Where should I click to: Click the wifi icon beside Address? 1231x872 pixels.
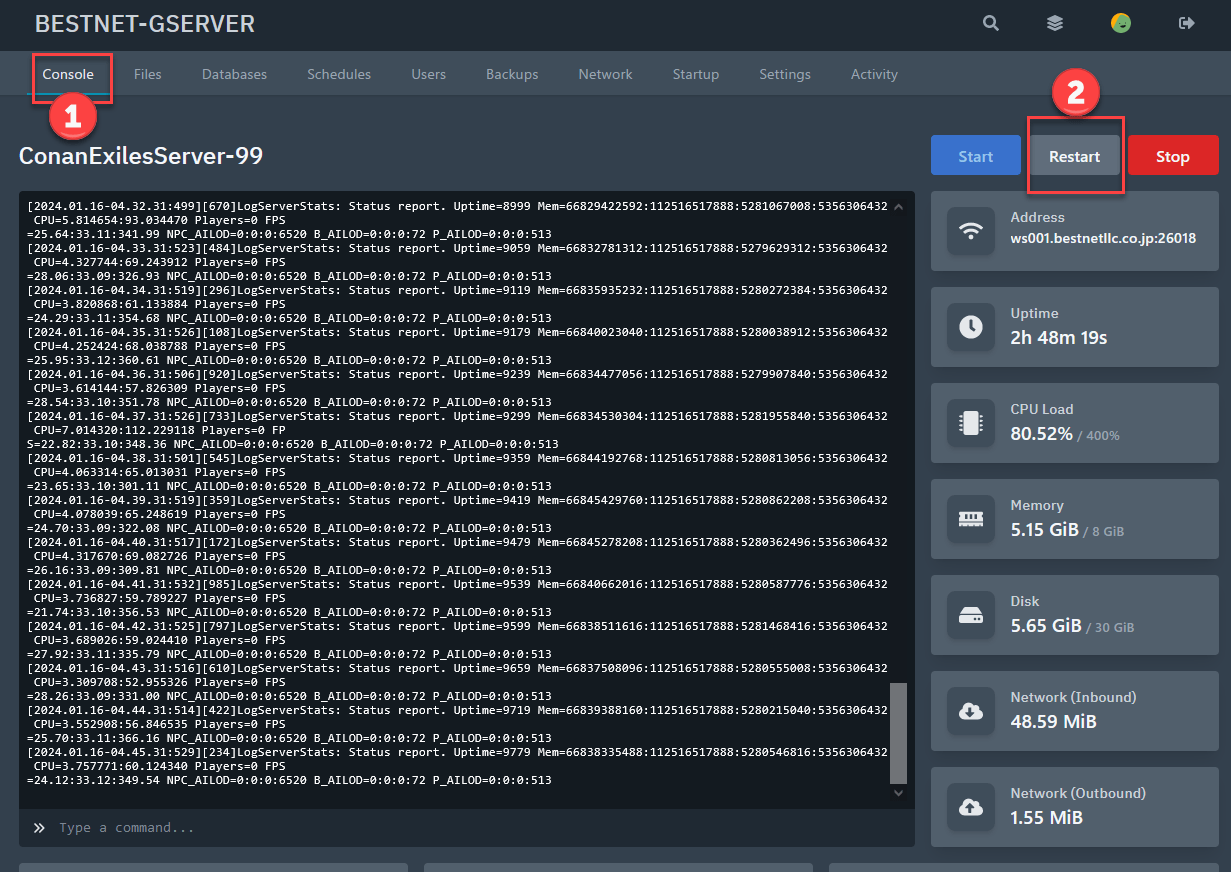[970, 230]
